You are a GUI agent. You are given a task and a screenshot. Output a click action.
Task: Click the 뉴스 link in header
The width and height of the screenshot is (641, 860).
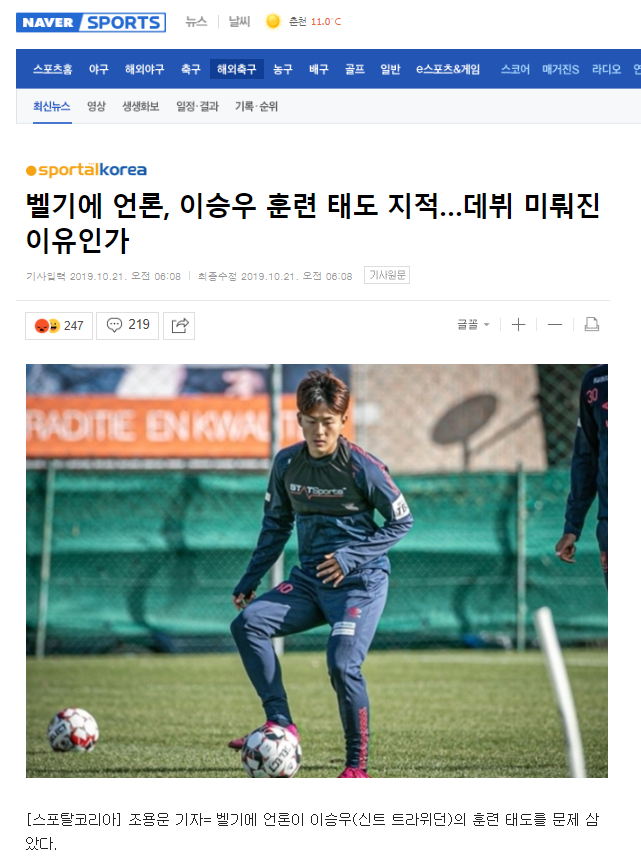pyautogui.click(x=196, y=22)
